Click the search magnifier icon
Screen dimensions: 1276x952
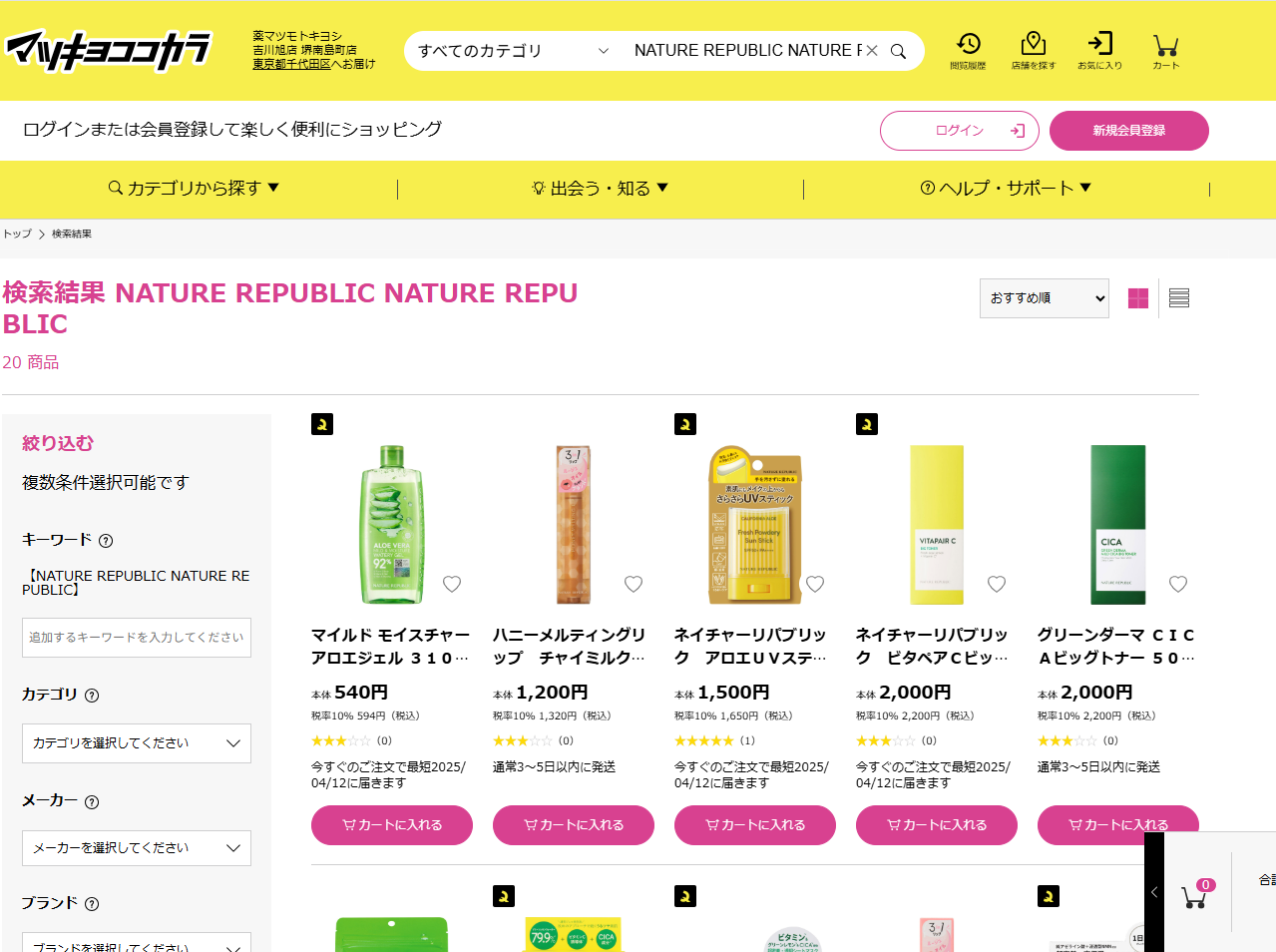(898, 51)
